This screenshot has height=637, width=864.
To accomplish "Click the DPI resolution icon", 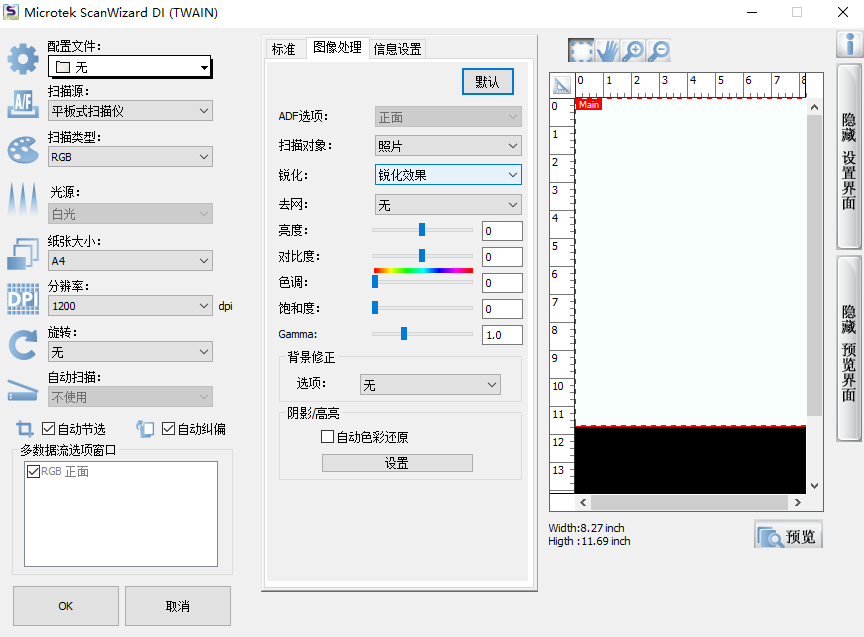I will pos(21,297).
